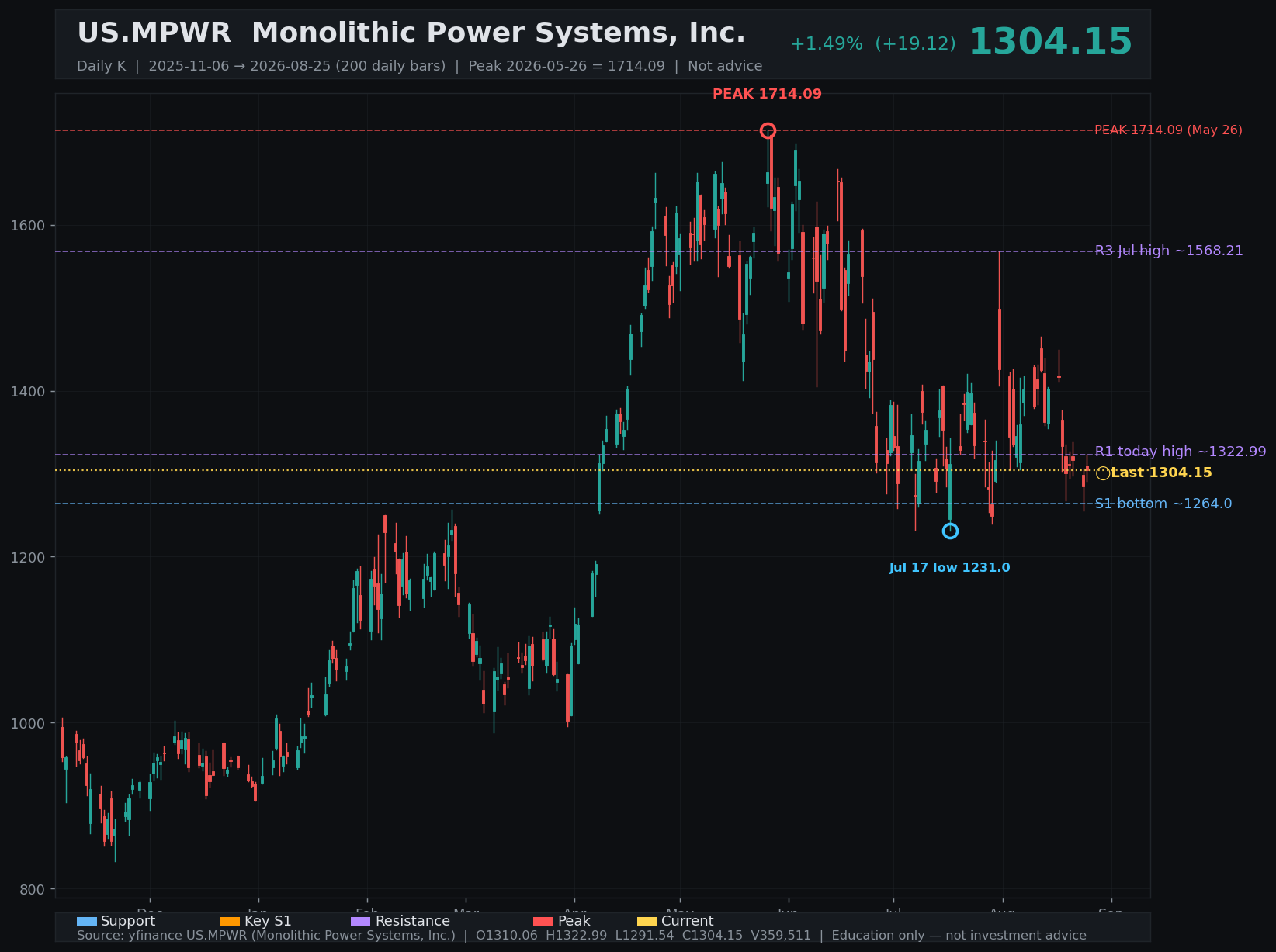Click the 'Last 1304.15' label
Viewport: 1276px width, 952px height.
pyautogui.click(x=1161, y=473)
